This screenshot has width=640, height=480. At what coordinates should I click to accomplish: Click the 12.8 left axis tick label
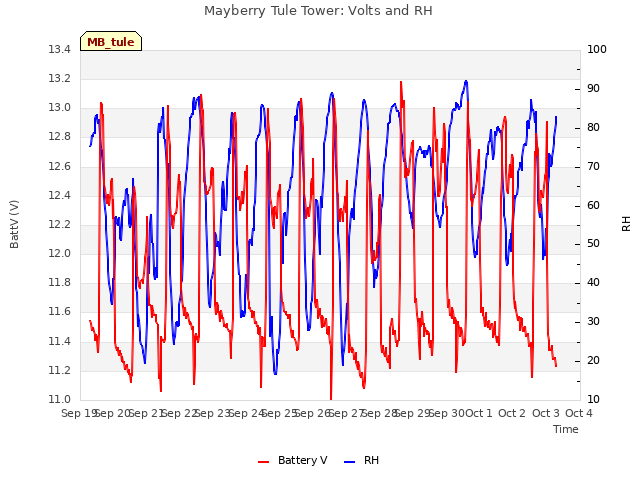click(60, 137)
